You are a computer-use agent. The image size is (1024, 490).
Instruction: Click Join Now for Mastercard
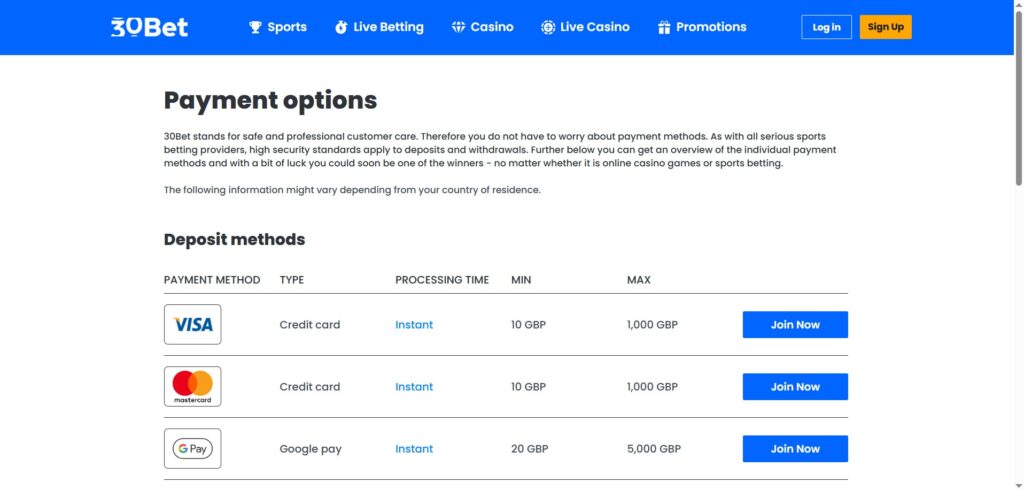(x=795, y=387)
